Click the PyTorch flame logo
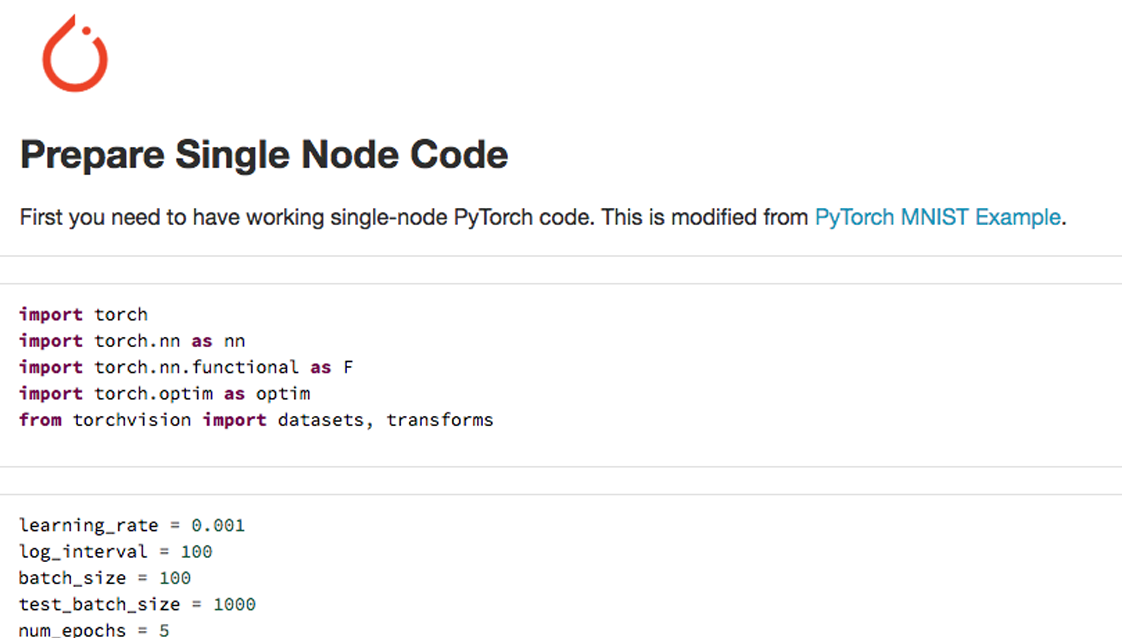Image resolution: width=1122 pixels, height=638 pixels. click(x=75, y=54)
